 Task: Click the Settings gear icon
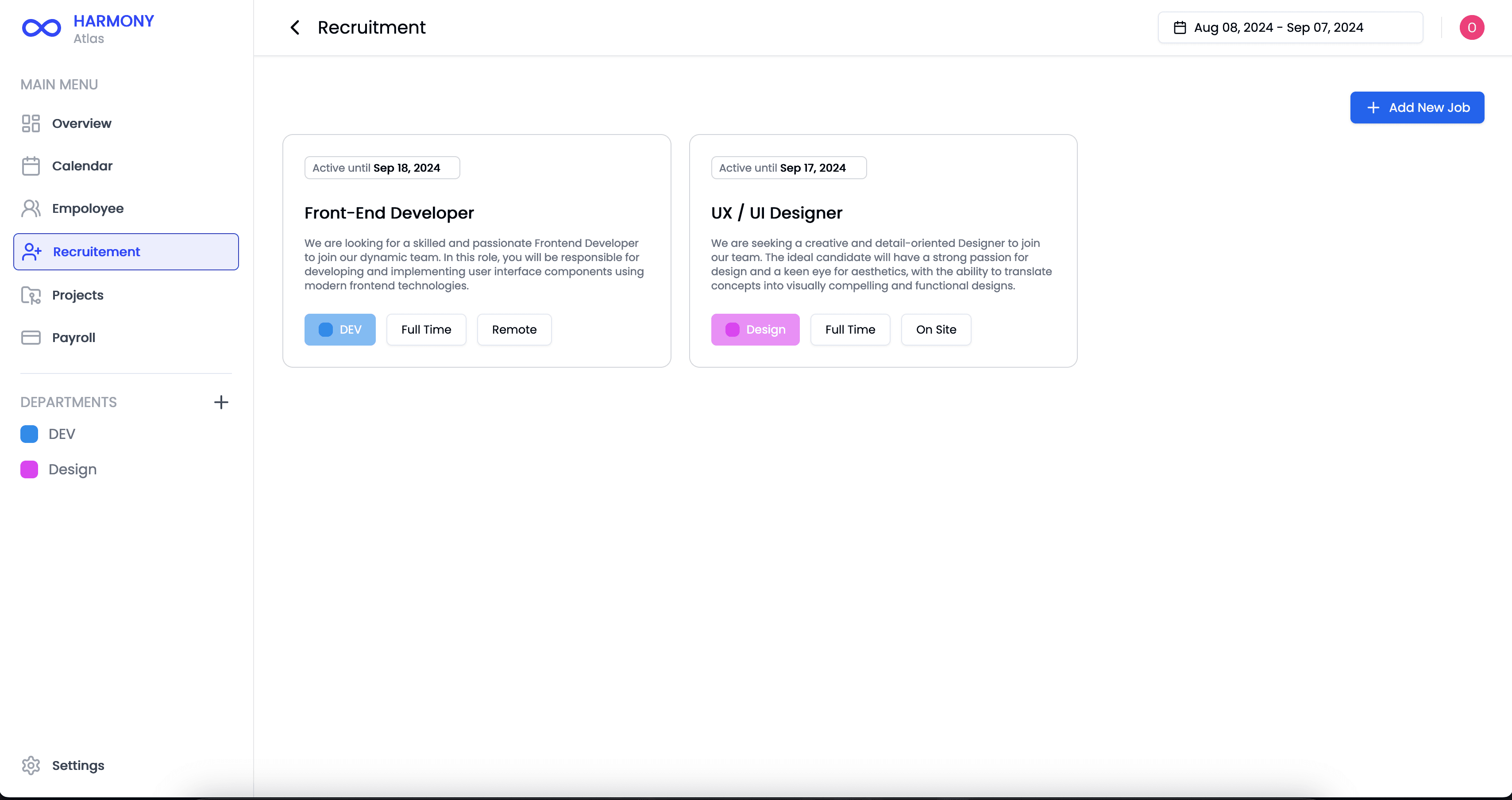pos(31,765)
